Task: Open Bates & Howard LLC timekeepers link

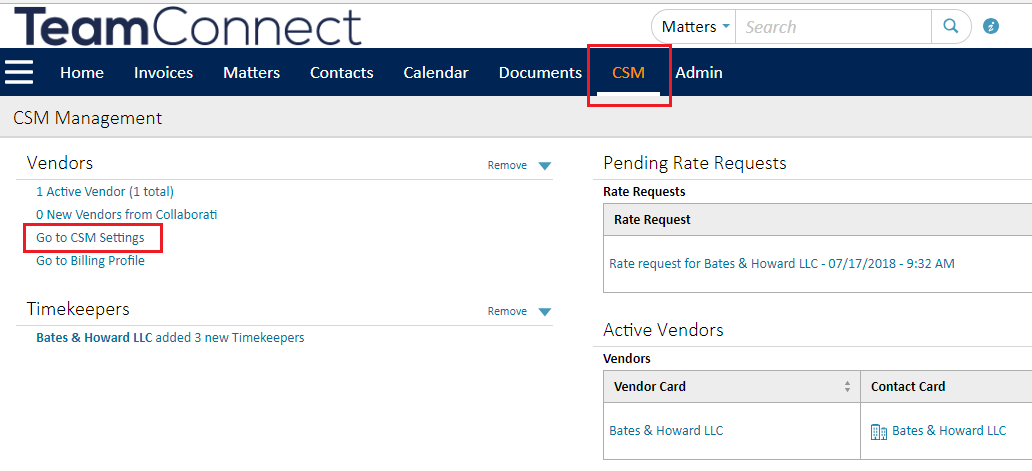Action: click(170, 337)
